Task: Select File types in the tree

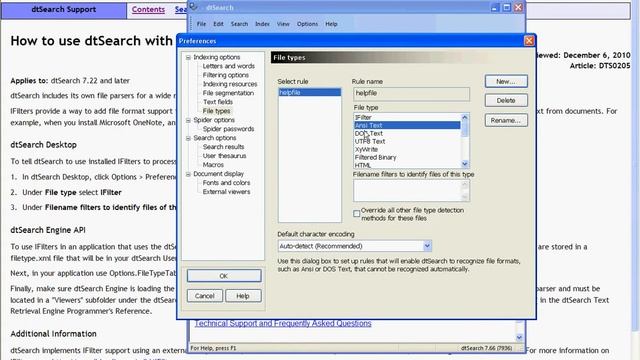Action: click(216, 111)
